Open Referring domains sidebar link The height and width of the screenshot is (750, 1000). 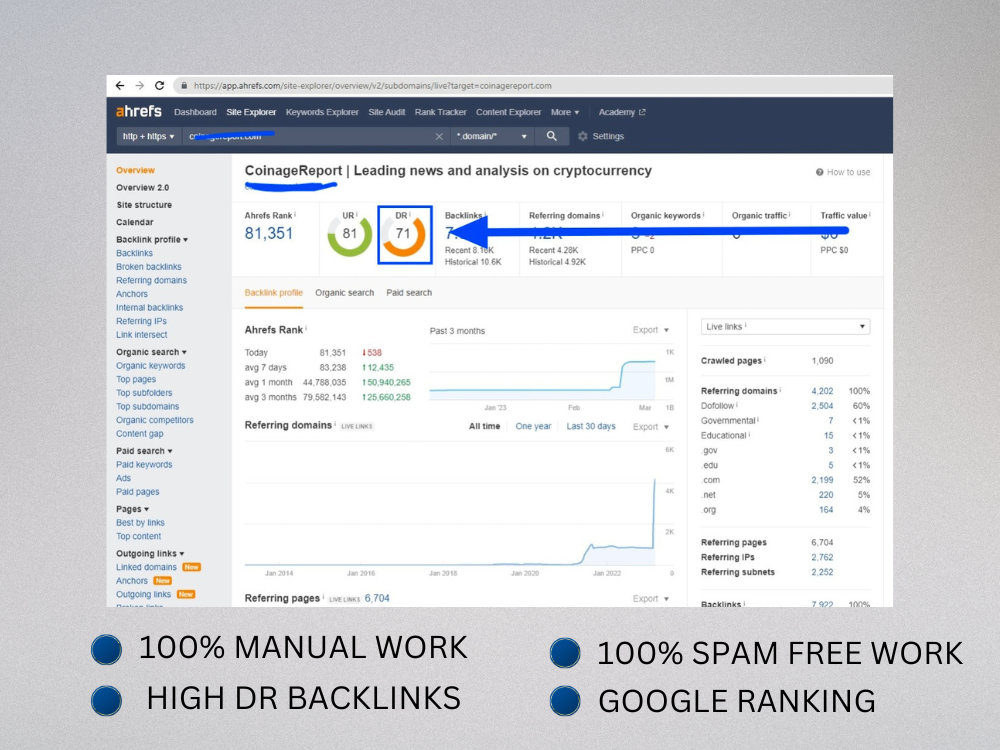tap(151, 280)
